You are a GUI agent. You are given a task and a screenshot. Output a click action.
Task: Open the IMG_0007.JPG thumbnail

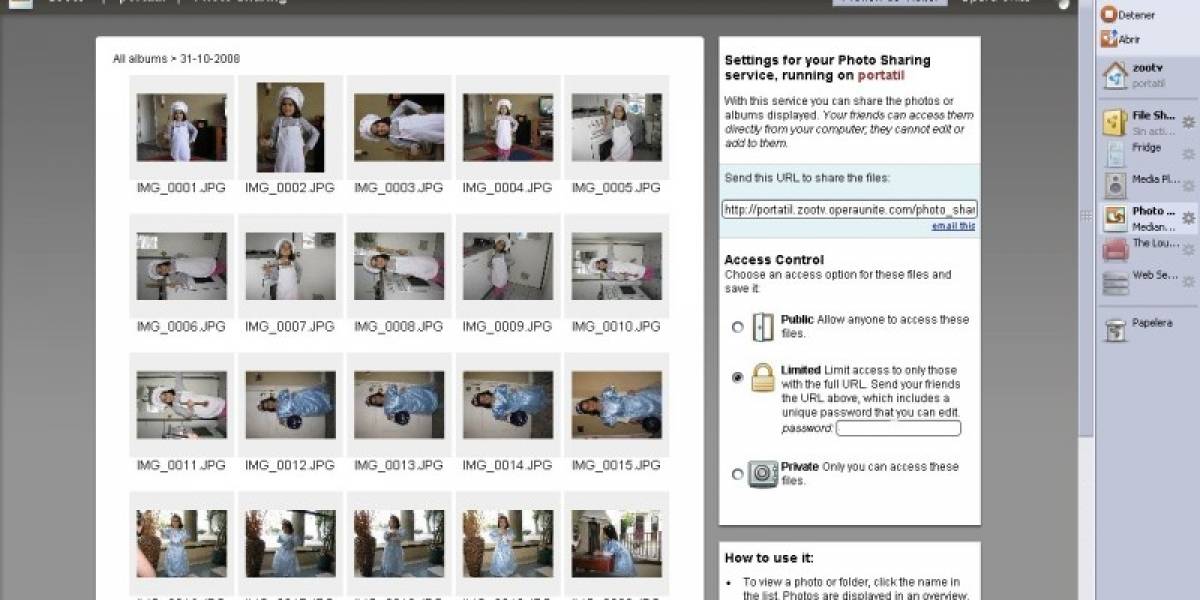point(291,267)
